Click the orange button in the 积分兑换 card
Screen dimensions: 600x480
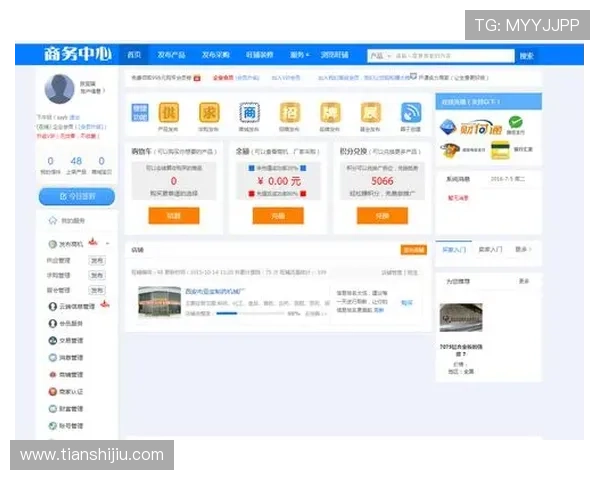[x=382, y=216]
